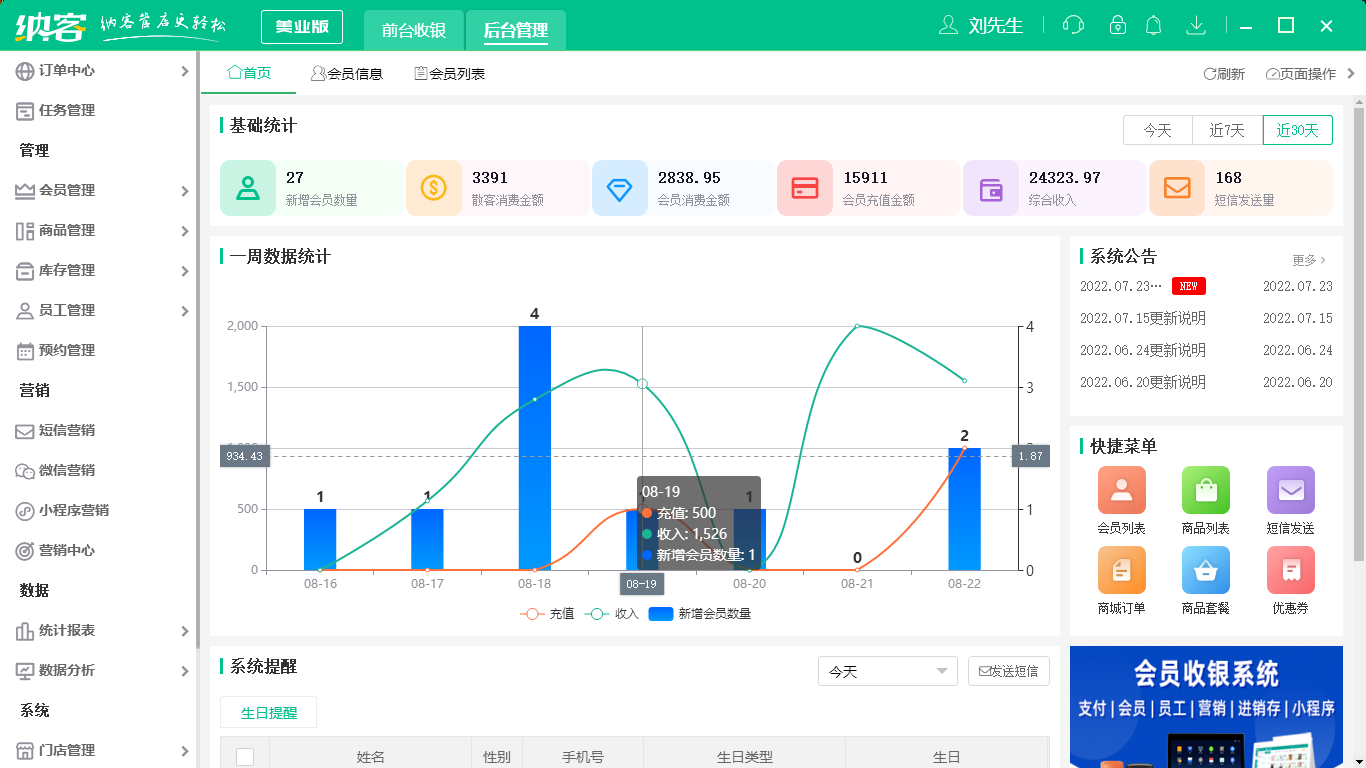The width and height of the screenshot is (1366, 768).
Task: Toggle 收入 series in chart legend
Action: click(x=612, y=614)
